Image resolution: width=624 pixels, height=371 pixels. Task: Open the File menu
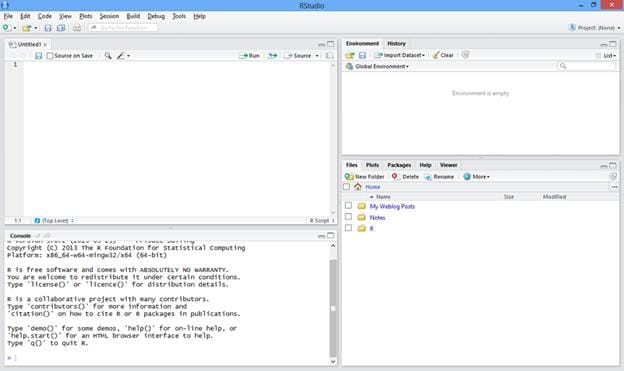(x=8, y=16)
